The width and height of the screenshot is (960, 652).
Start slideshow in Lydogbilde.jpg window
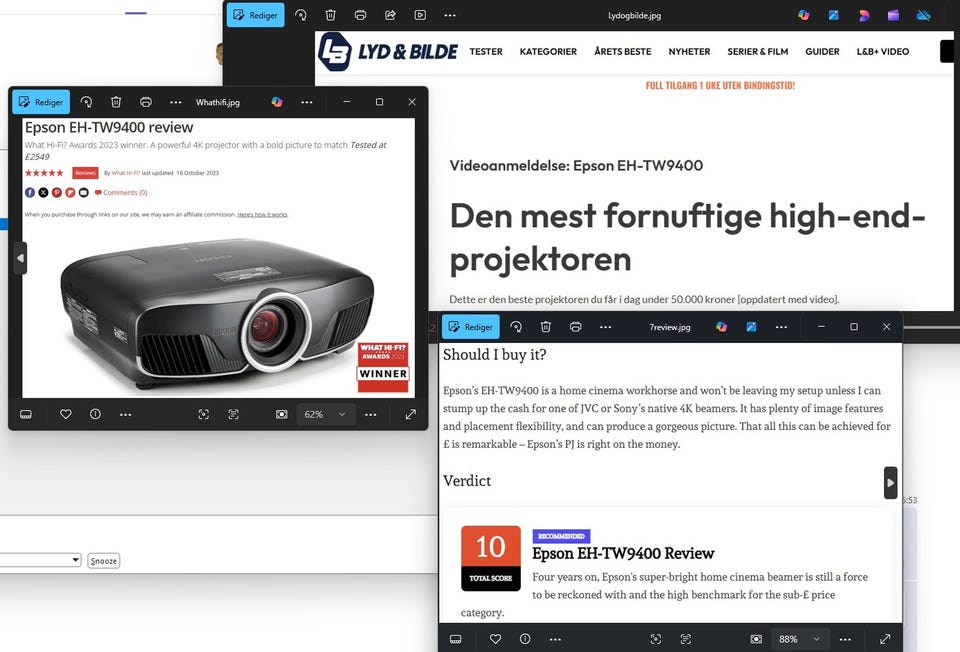coord(420,15)
